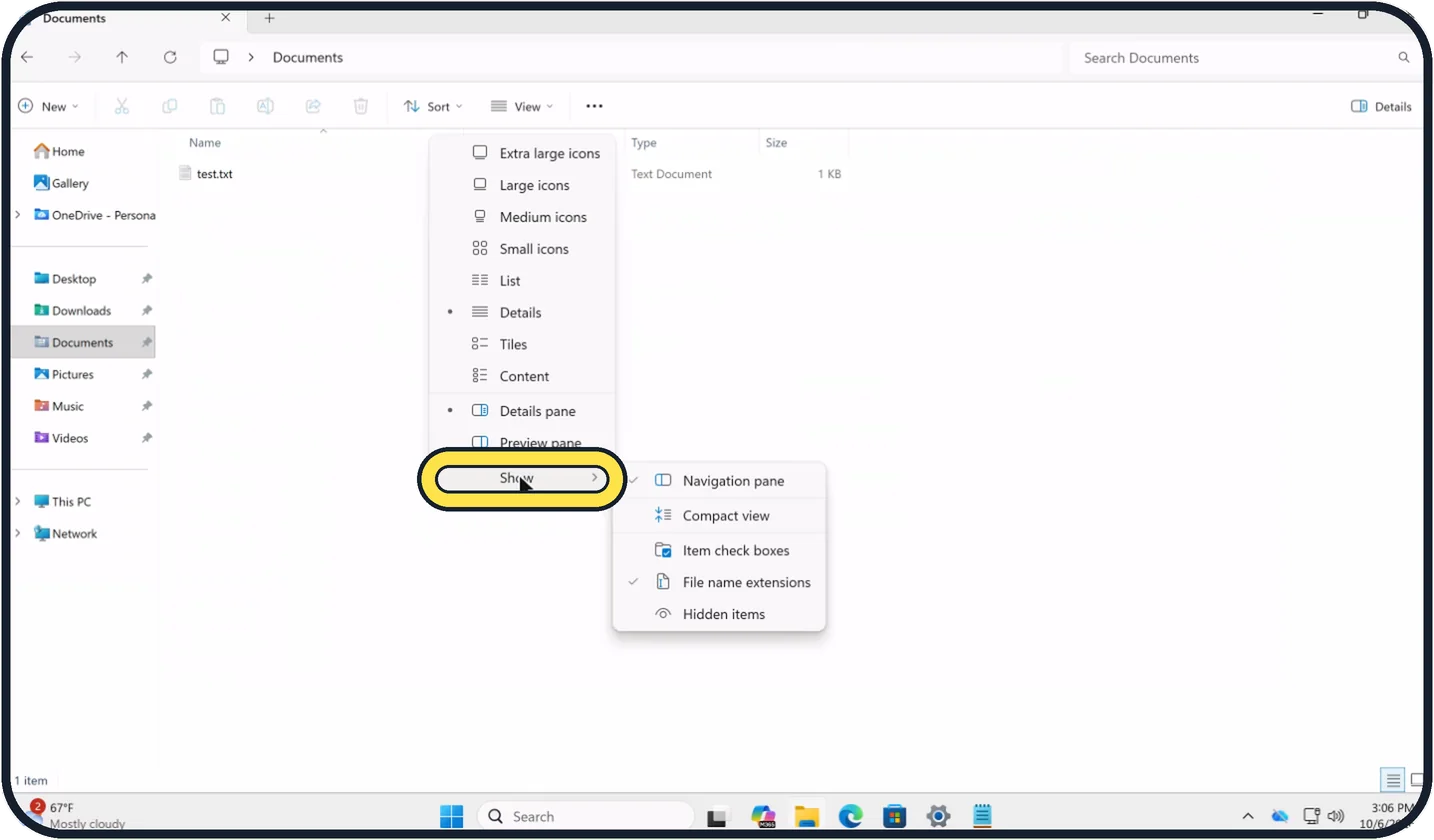Choose List view in the menu

[522, 281]
